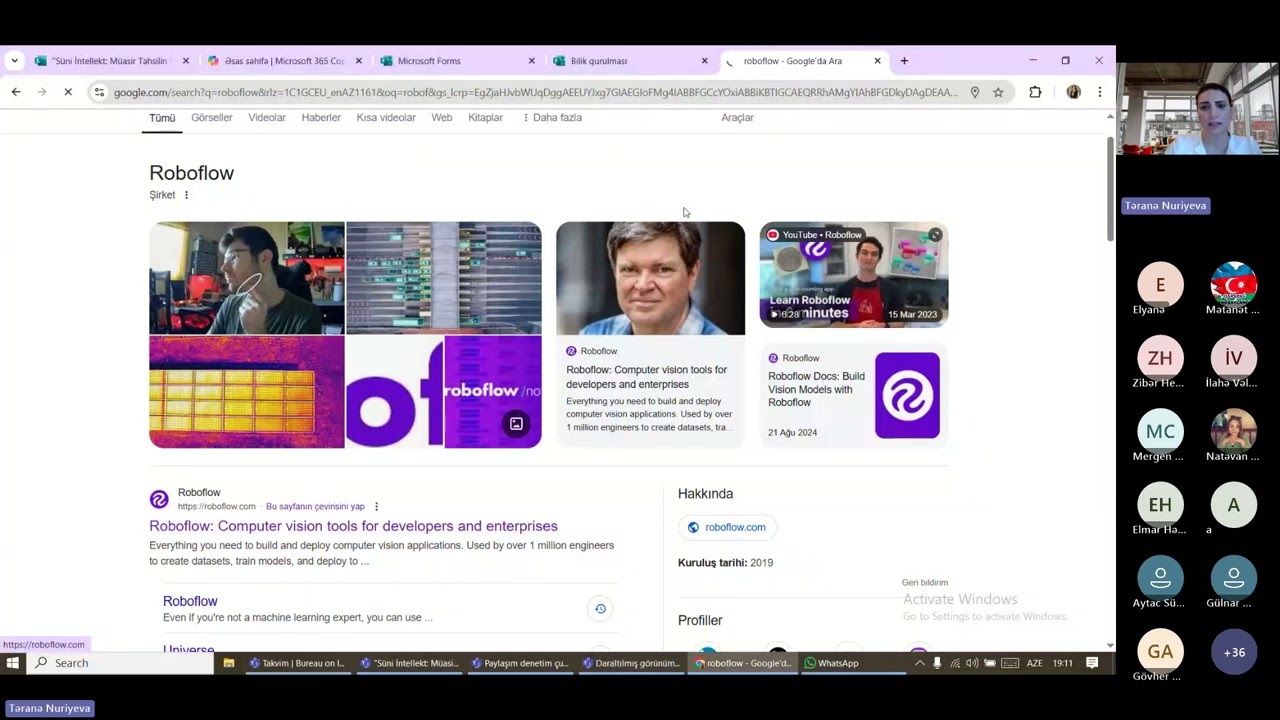Click the history icon beside Roboflow sitelink
The height and width of the screenshot is (720, 1280).
pyautogui.click(x=600, y=609)
